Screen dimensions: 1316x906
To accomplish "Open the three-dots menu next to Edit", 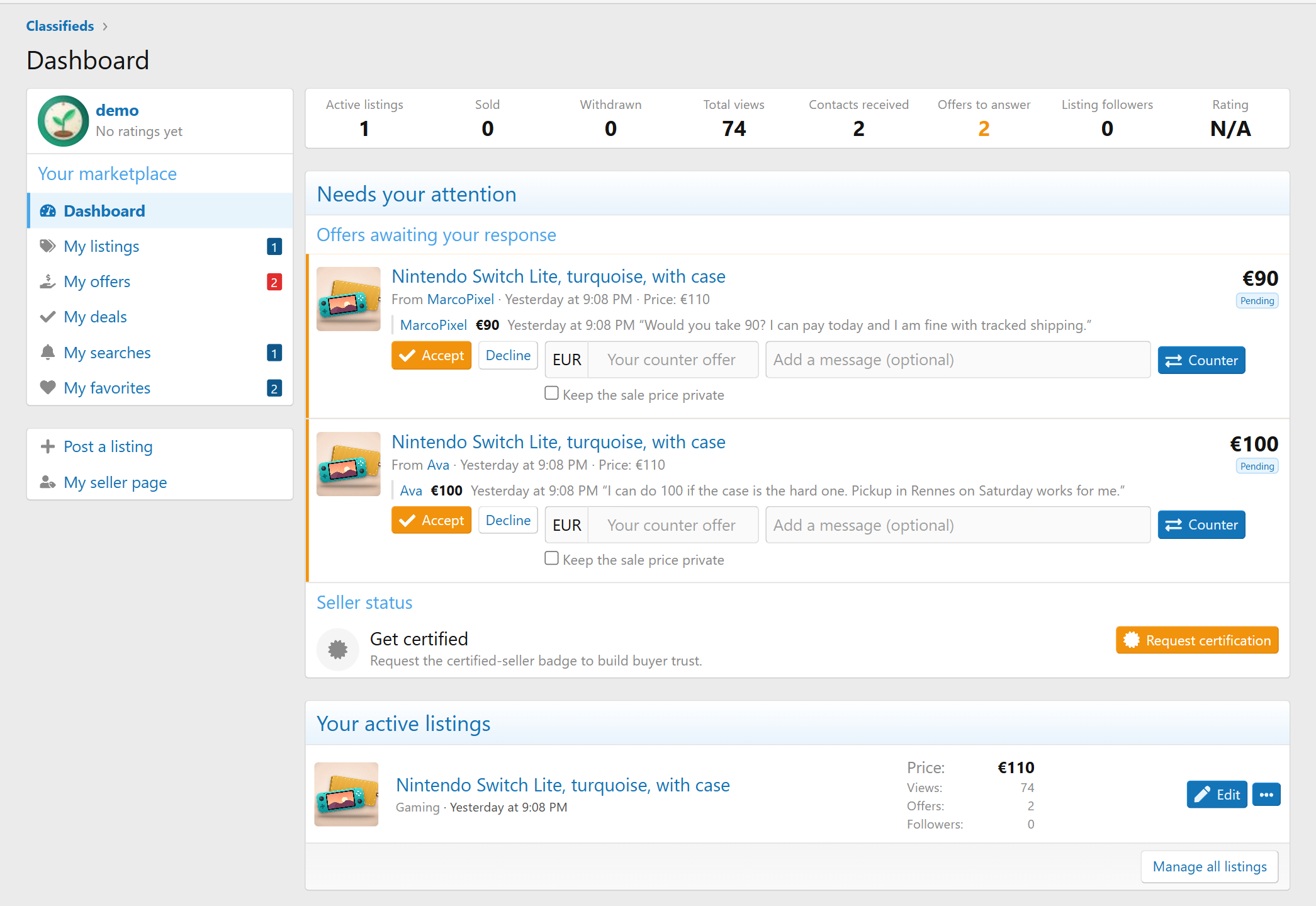I will click(1266, 795).
